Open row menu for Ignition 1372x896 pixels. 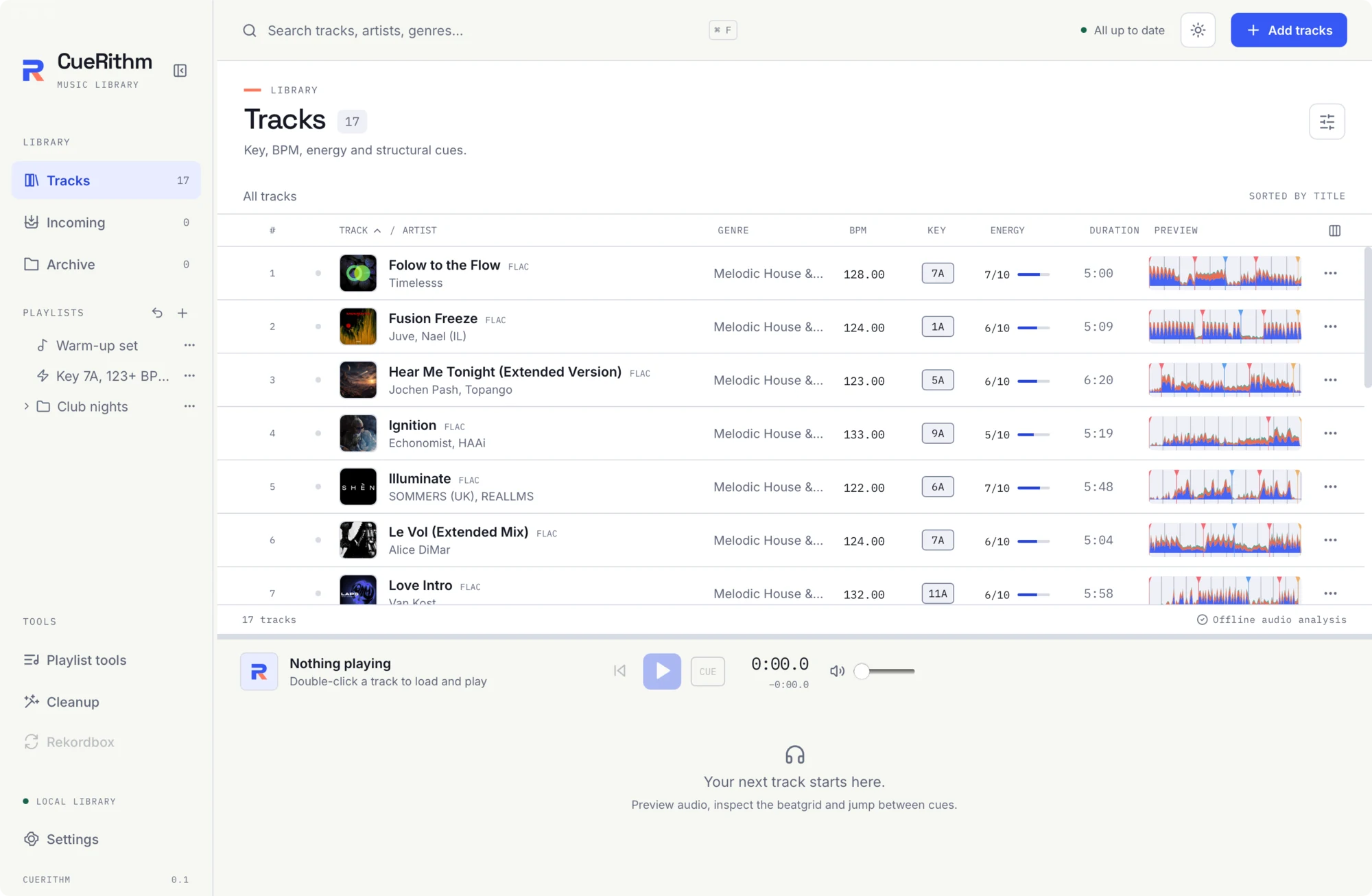click(1330, 434)
